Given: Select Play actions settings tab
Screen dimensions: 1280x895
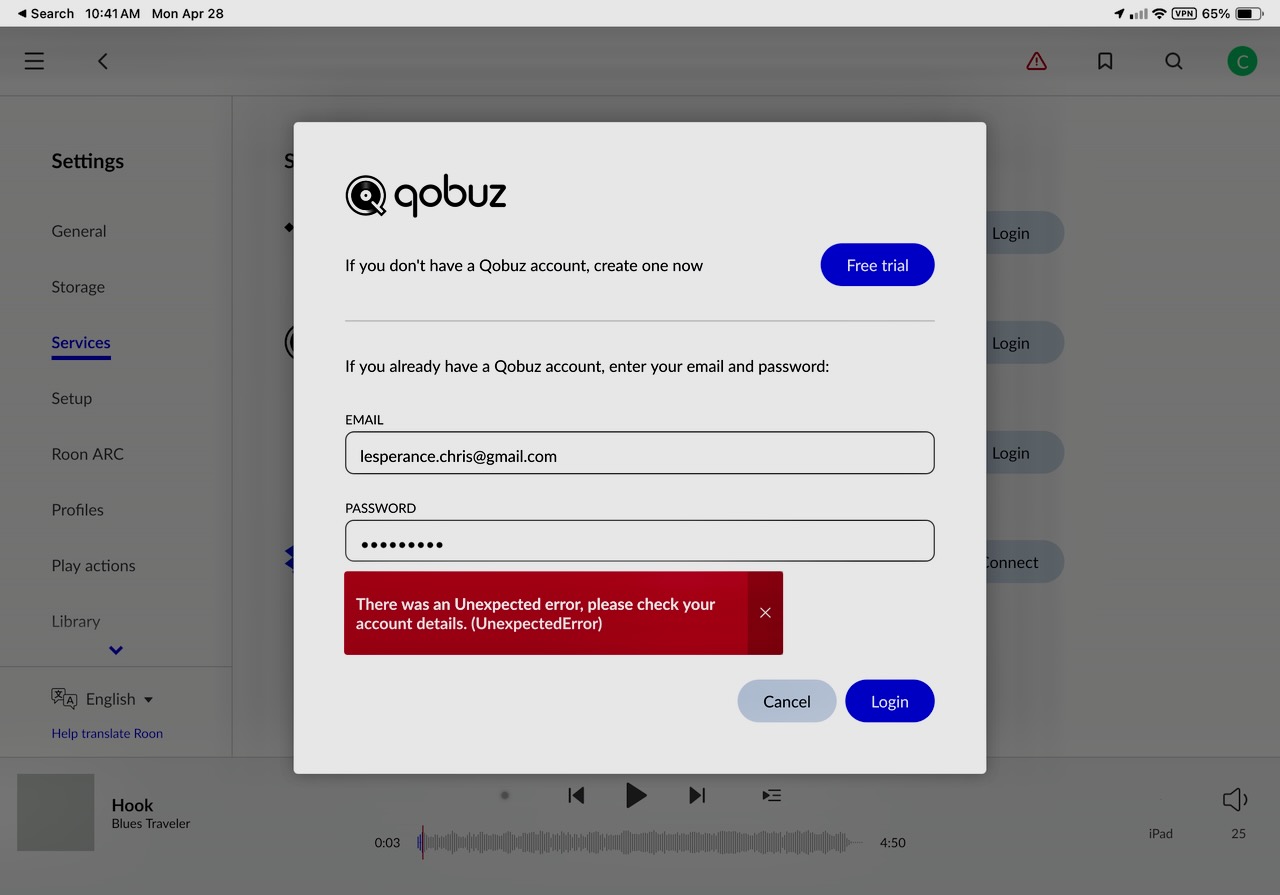Looking at the screenshot, I should [93, 565].
